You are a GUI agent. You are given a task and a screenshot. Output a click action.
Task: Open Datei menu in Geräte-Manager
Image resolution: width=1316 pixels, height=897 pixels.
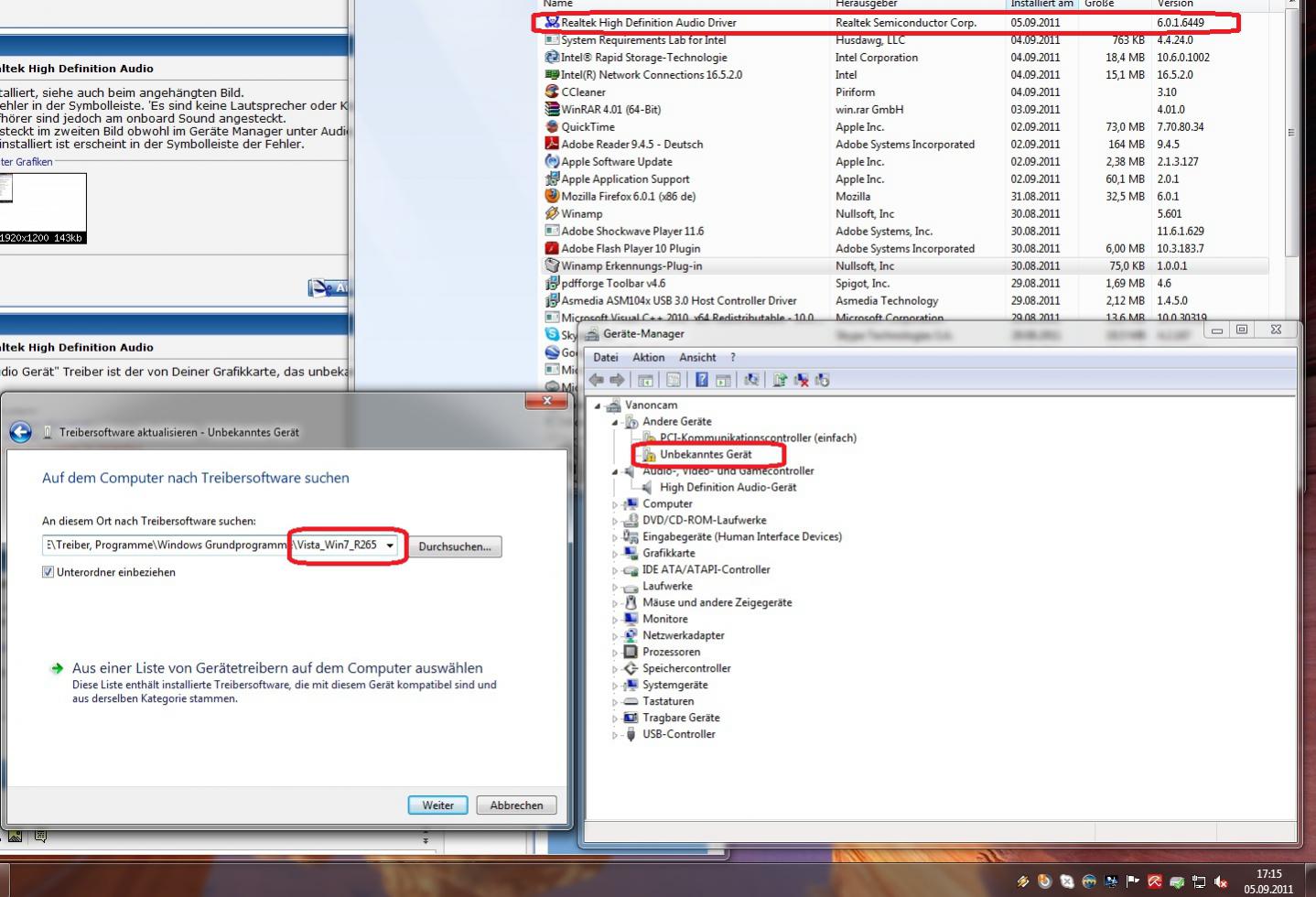point(606,357)
